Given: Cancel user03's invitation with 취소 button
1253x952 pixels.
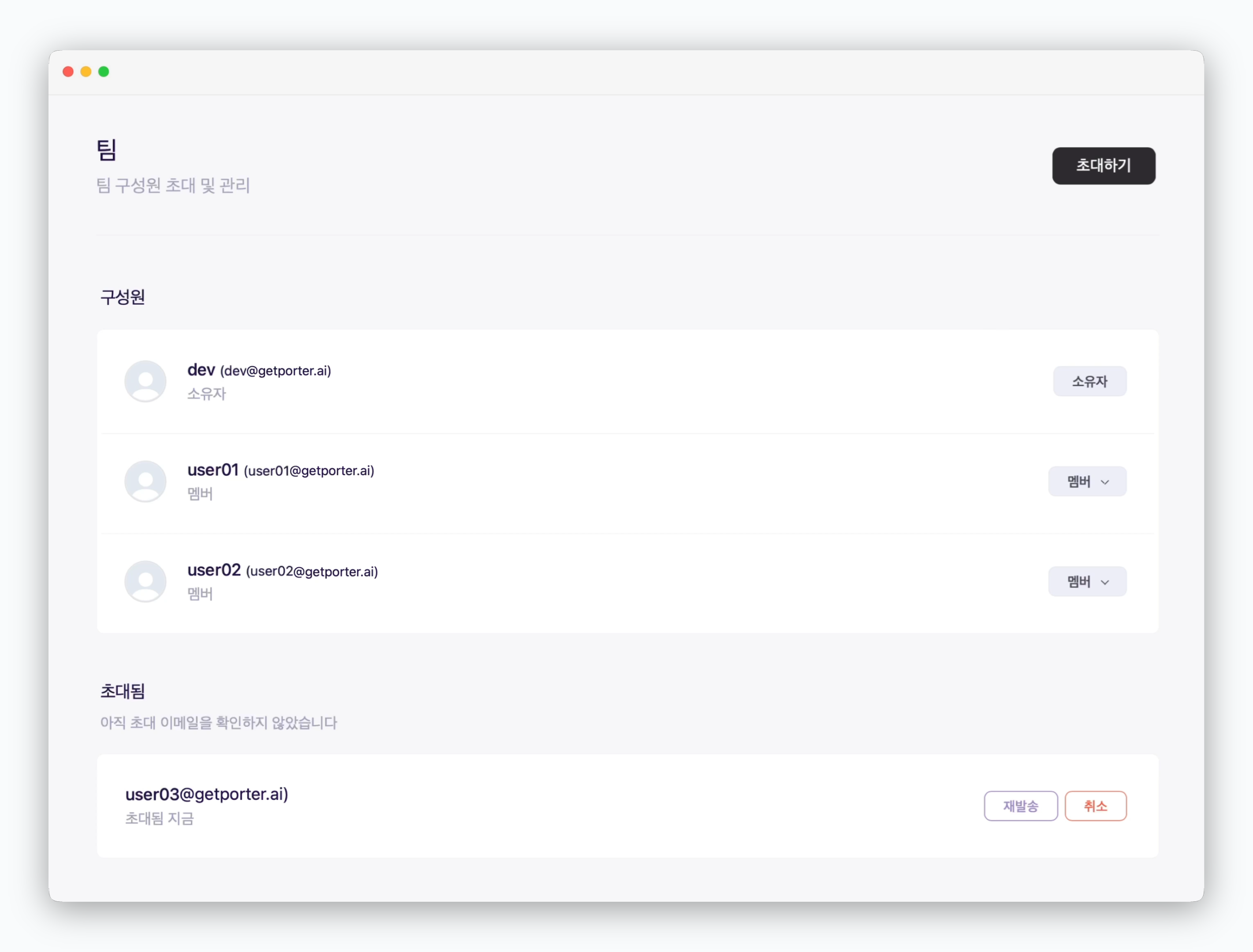Looking at the screenshot, I should coord(1096,806).
